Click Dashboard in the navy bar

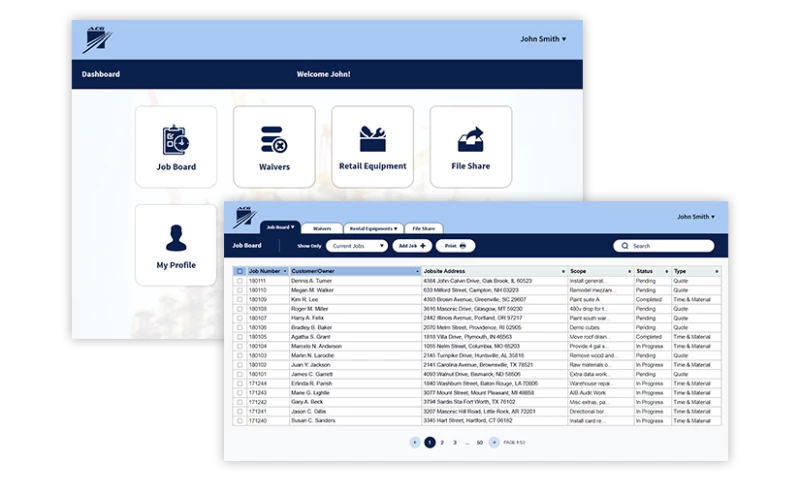(101, 74)
